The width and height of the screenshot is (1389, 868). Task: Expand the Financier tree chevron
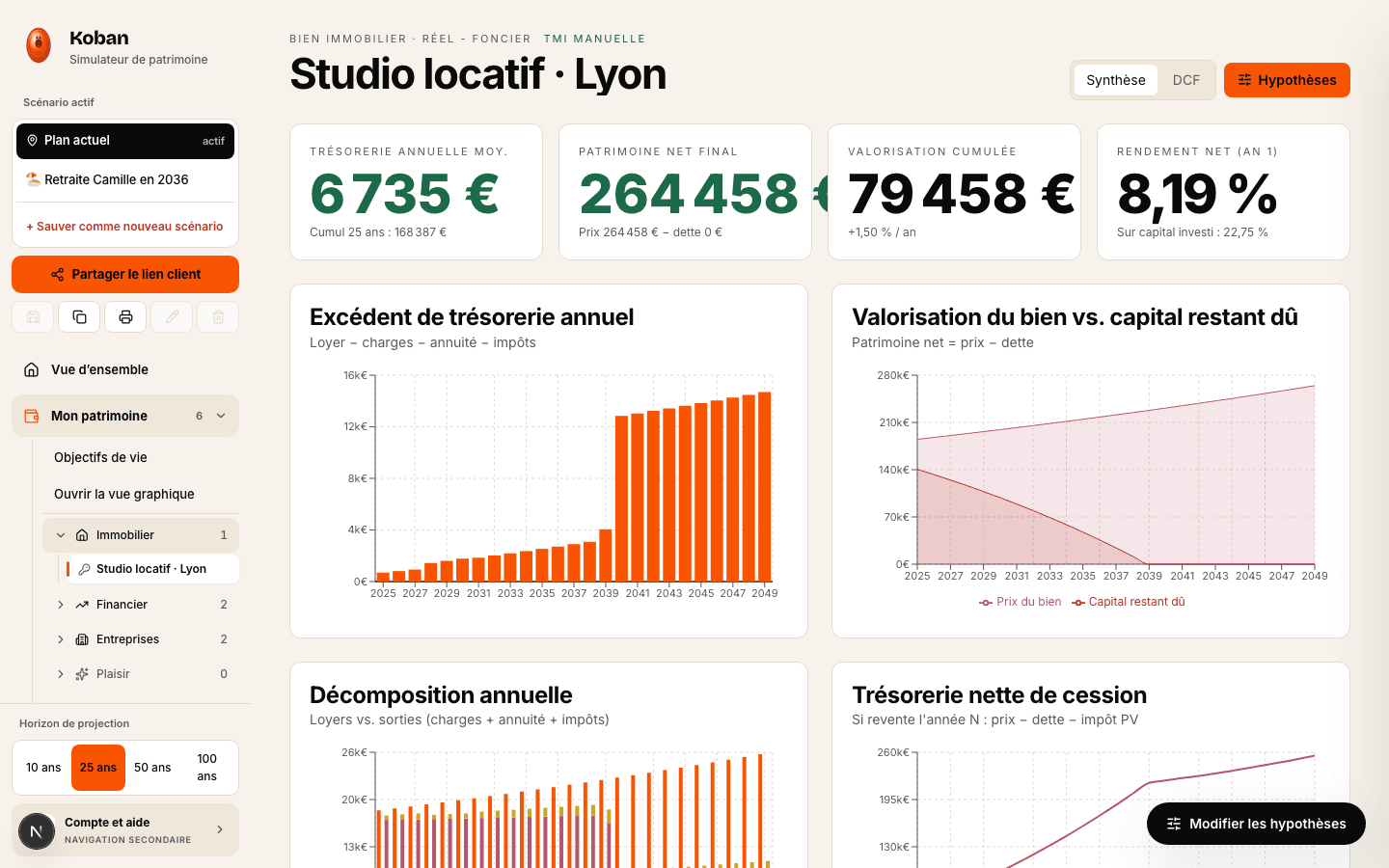coord(61,605)
